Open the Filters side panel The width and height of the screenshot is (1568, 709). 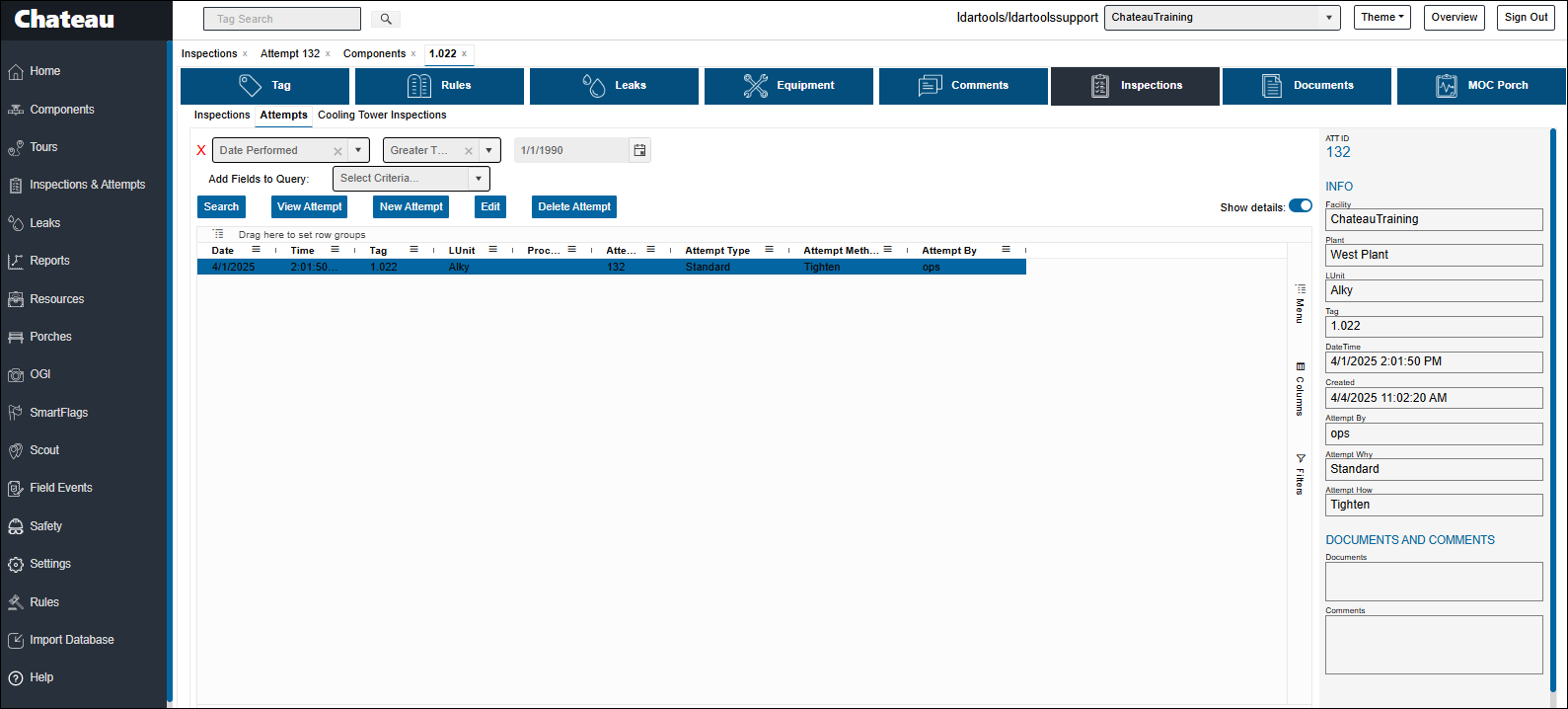pos(1300,474)
